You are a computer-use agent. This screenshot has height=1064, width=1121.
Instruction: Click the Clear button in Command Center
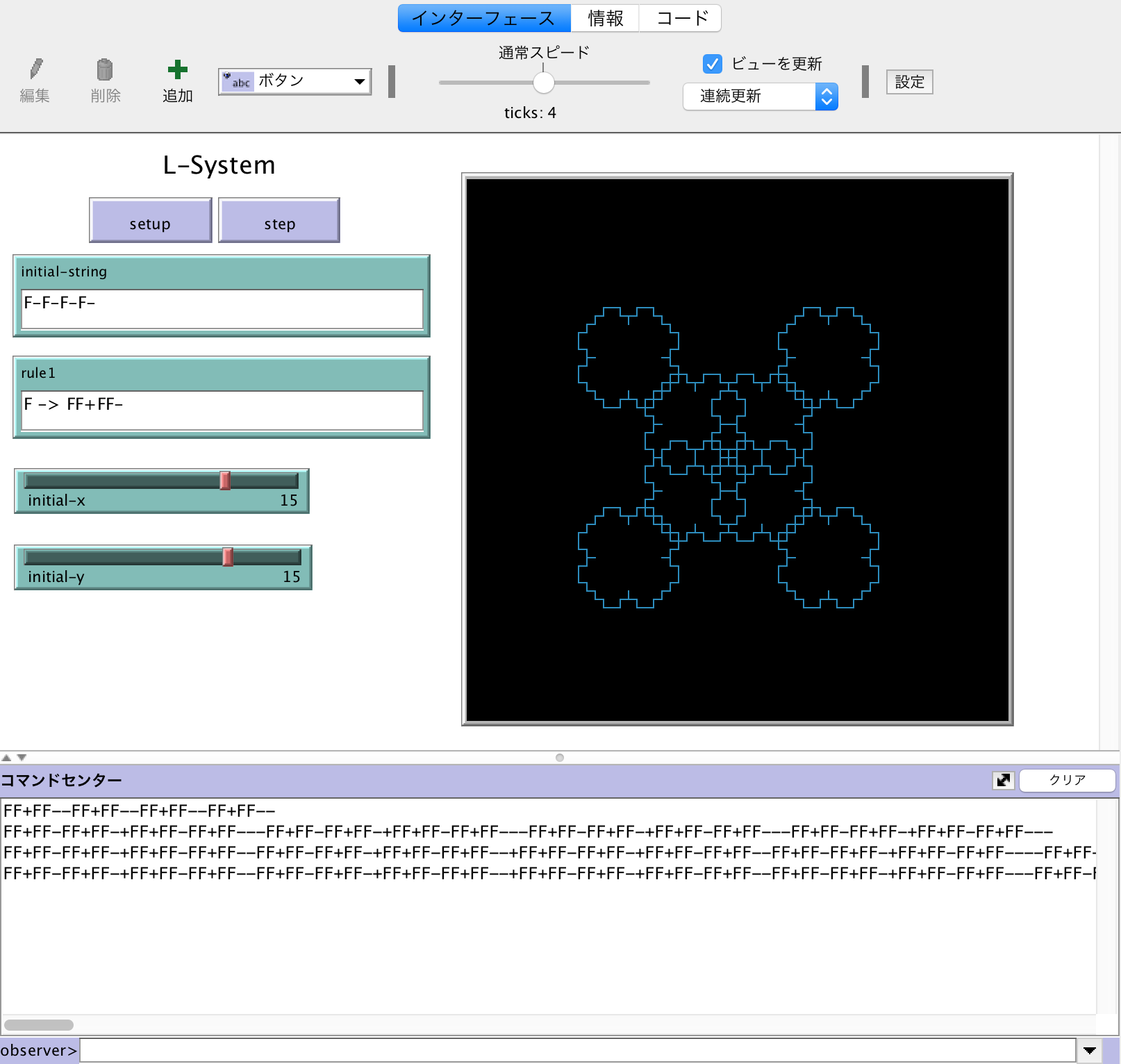click(1067, 780)
